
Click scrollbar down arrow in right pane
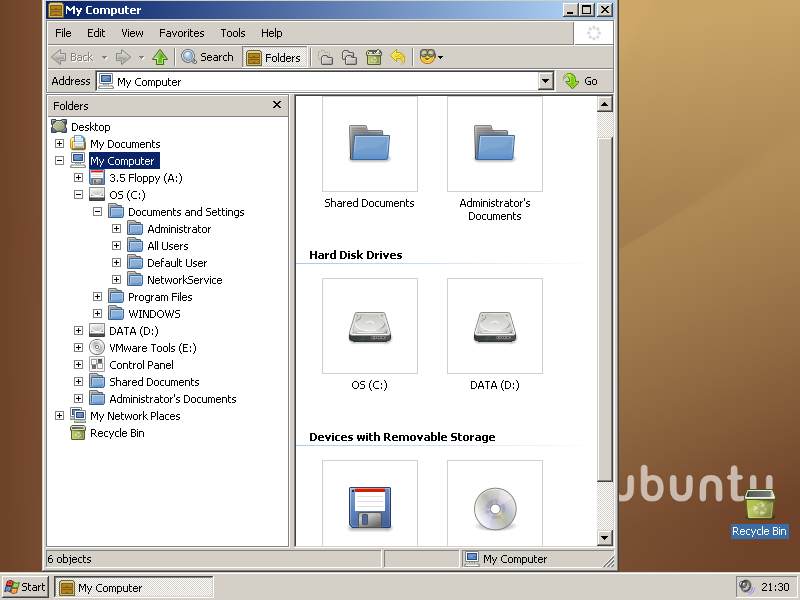(605, 537)
